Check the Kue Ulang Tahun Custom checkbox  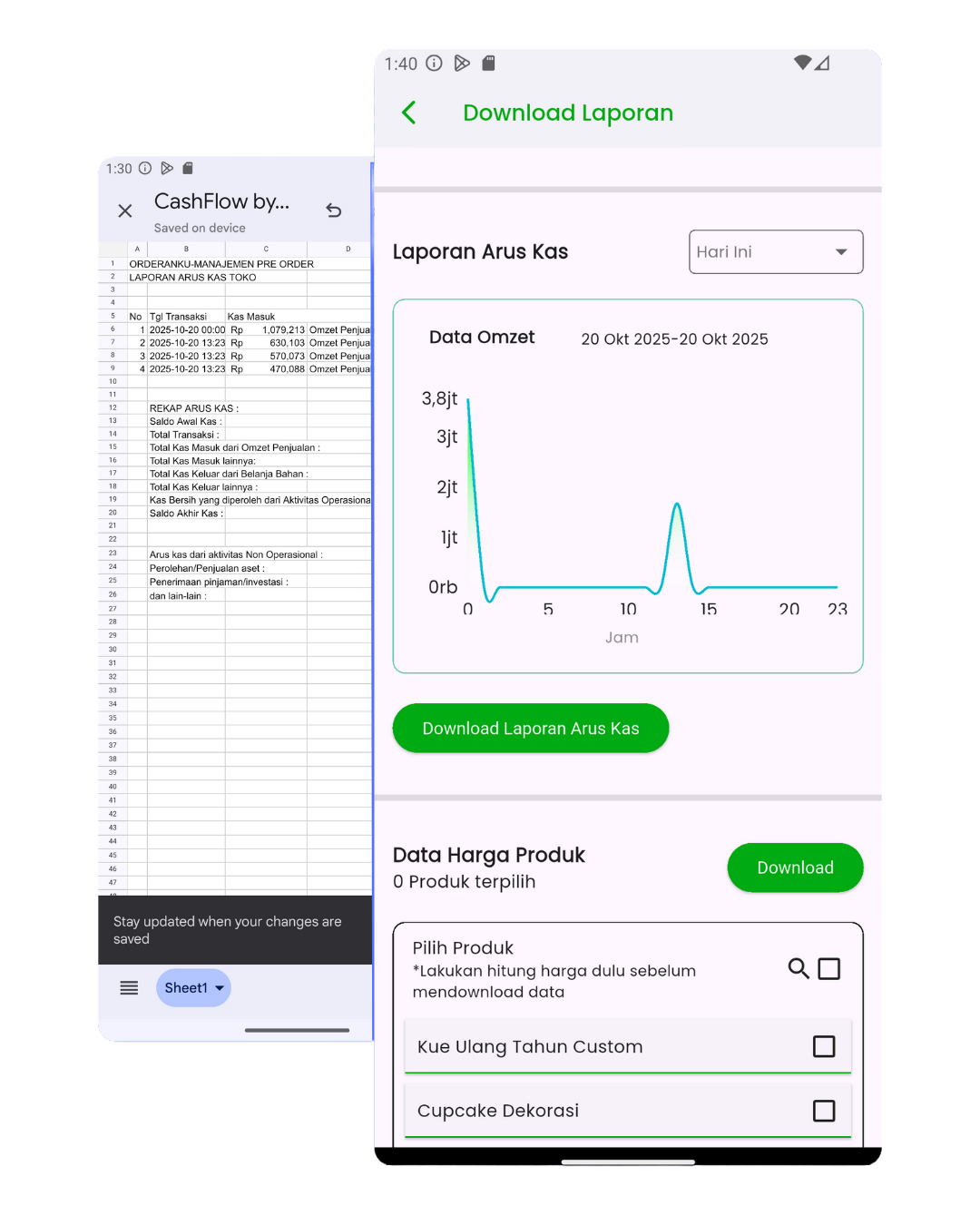click(x=824, y=1046)
